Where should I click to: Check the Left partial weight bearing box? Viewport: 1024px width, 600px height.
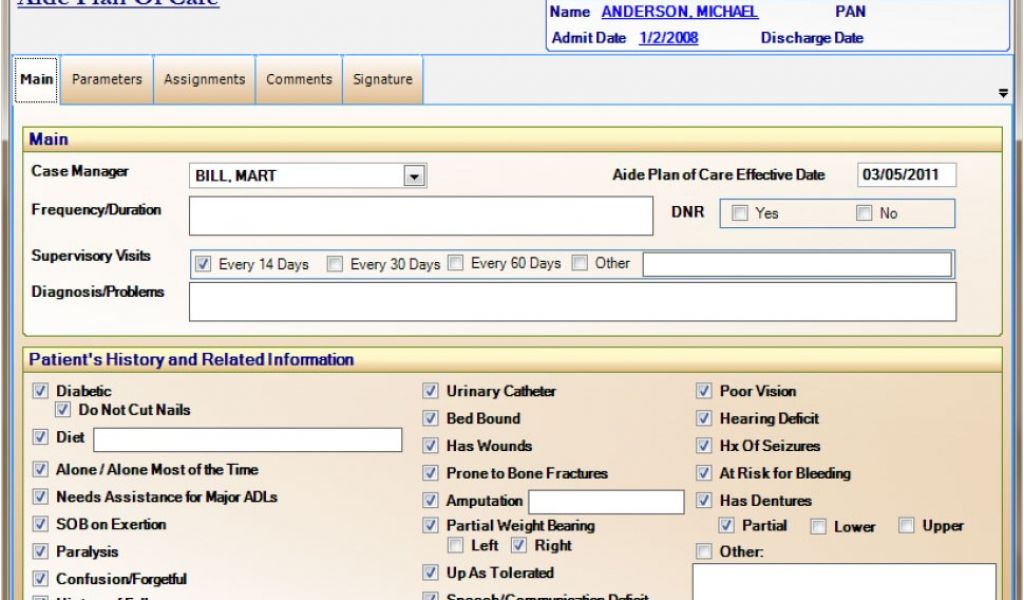456,546
